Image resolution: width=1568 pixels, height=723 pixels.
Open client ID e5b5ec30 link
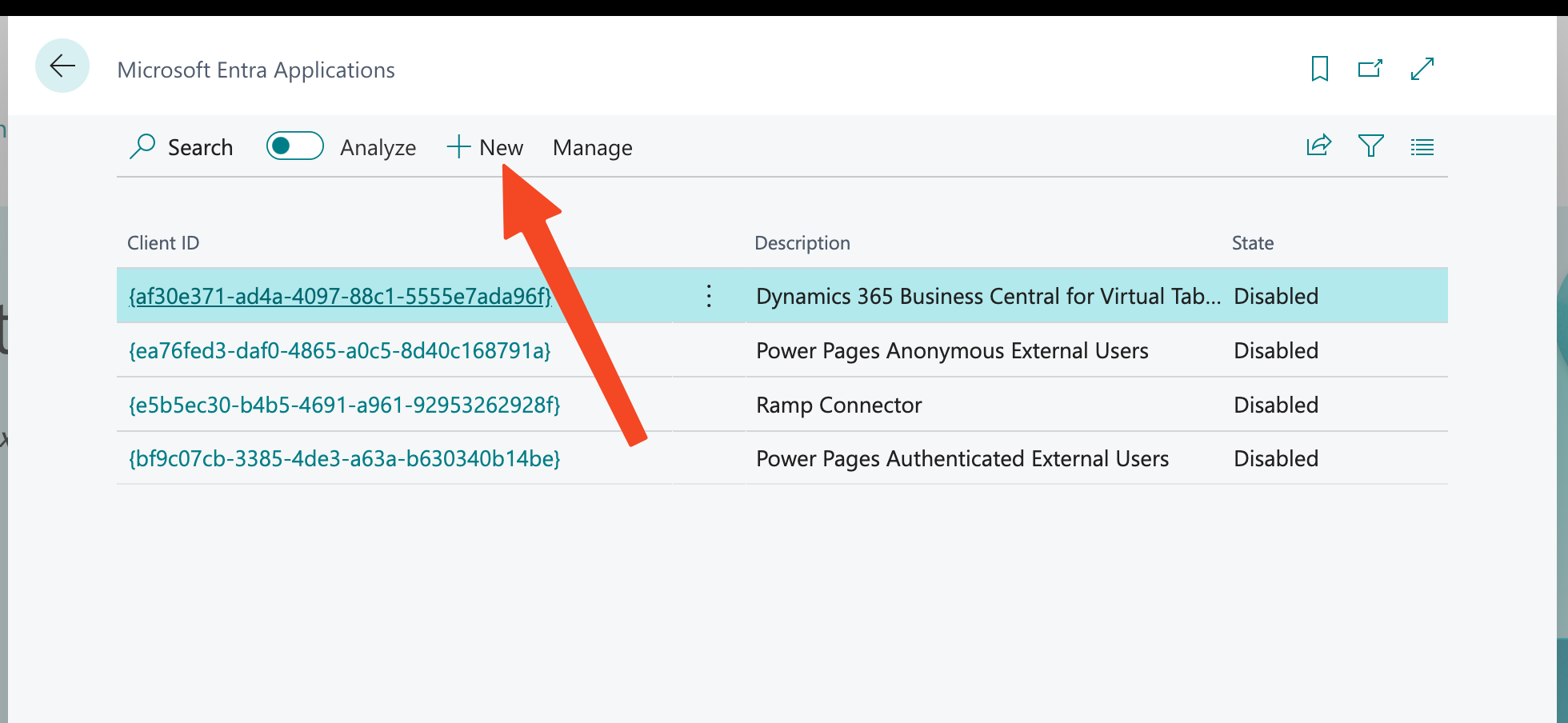point(345,405)
